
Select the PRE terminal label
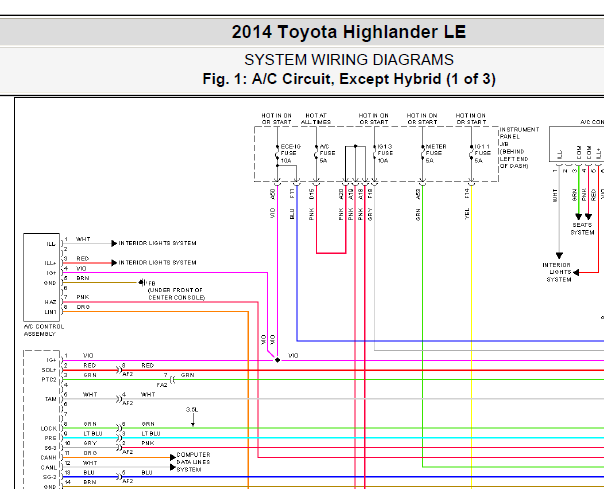51,438
